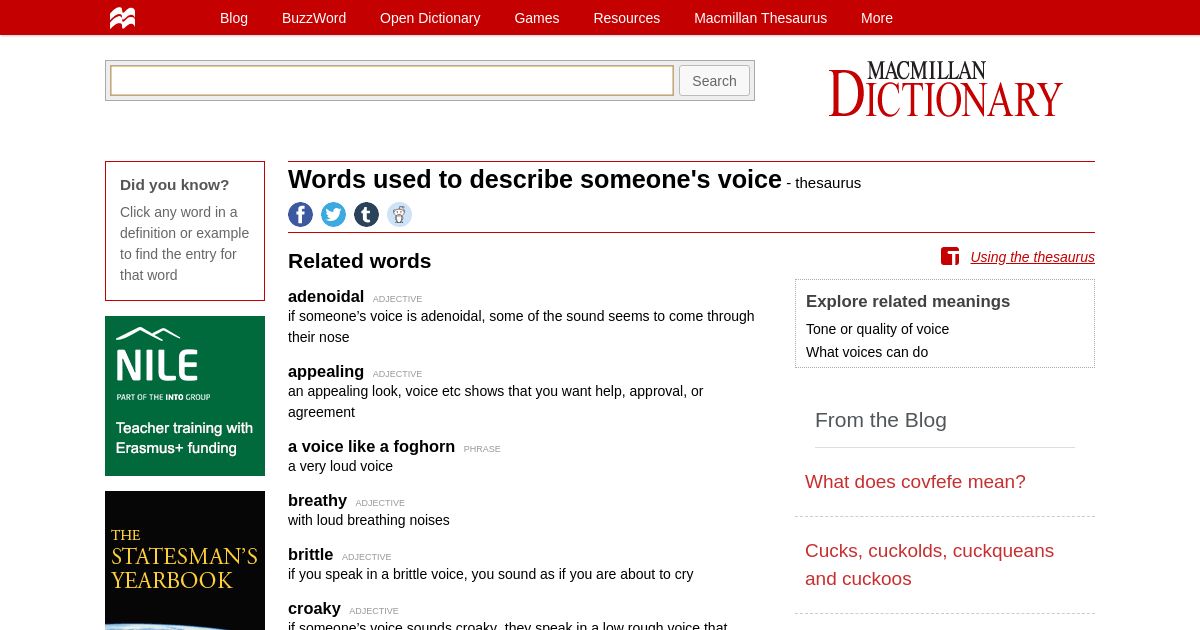Open Cucks, cuckolds, cuckqueans and cuckoos post
This screenshot has height=630, width=1200.
tap(929, 565)
